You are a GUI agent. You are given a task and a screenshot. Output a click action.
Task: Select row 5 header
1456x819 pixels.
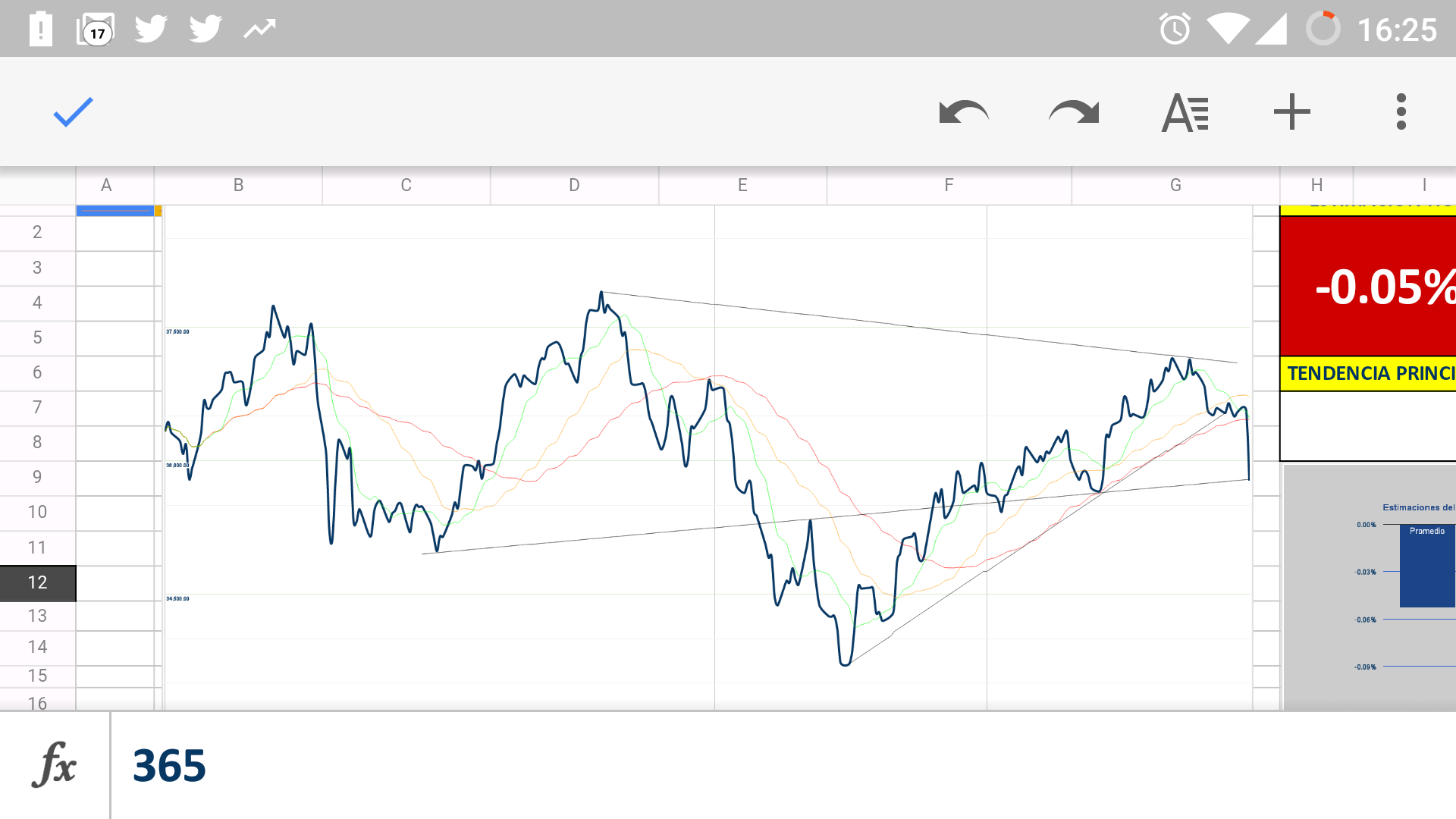37,337
